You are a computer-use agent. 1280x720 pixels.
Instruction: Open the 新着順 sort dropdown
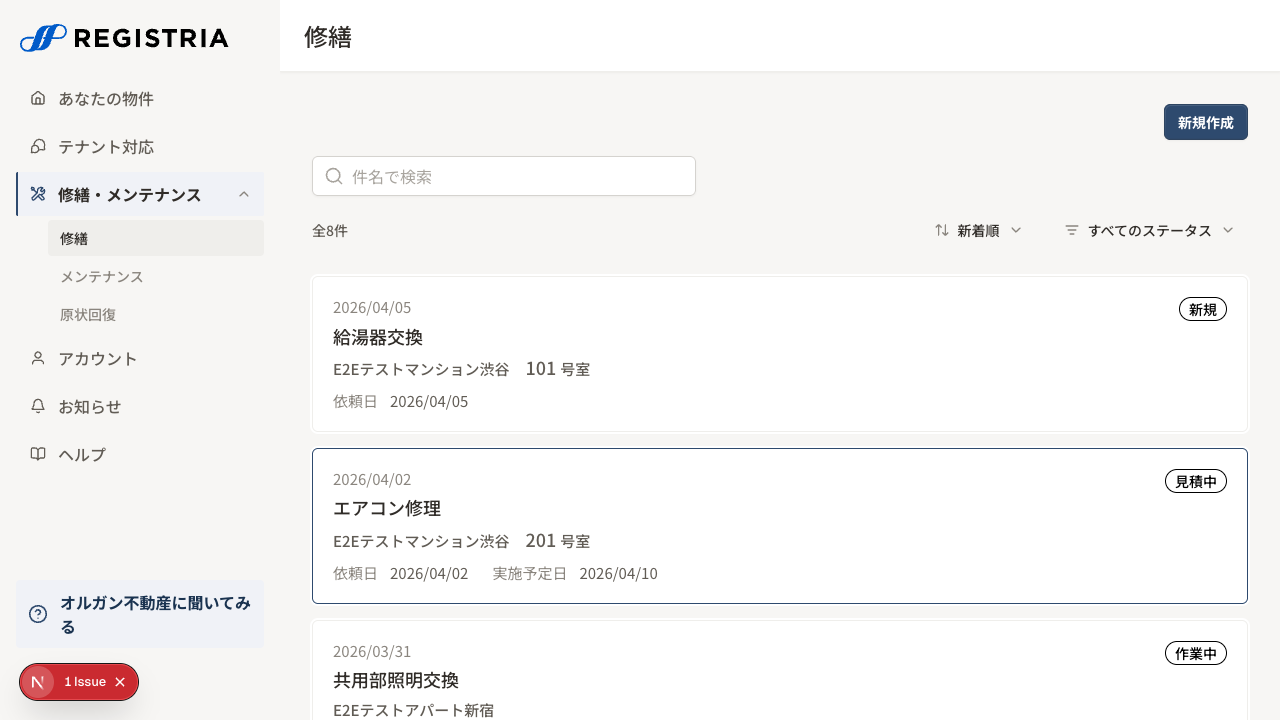click(x=978, y=230)
